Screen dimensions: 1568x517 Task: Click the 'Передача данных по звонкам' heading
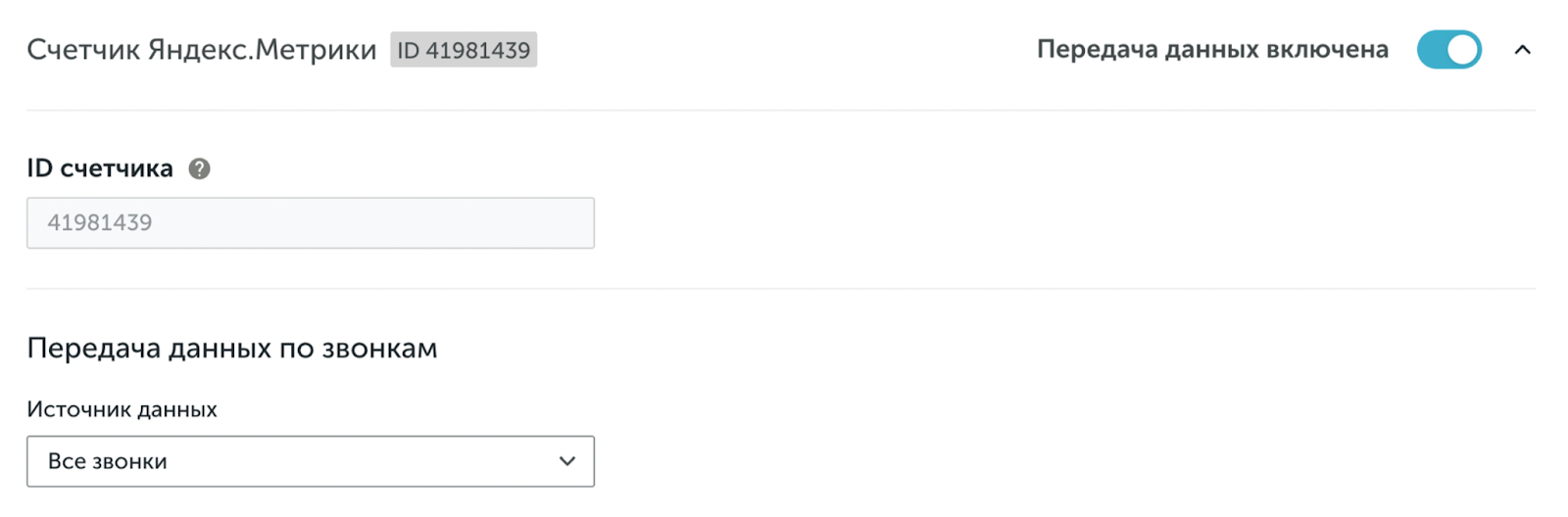(x=232, y=349)
